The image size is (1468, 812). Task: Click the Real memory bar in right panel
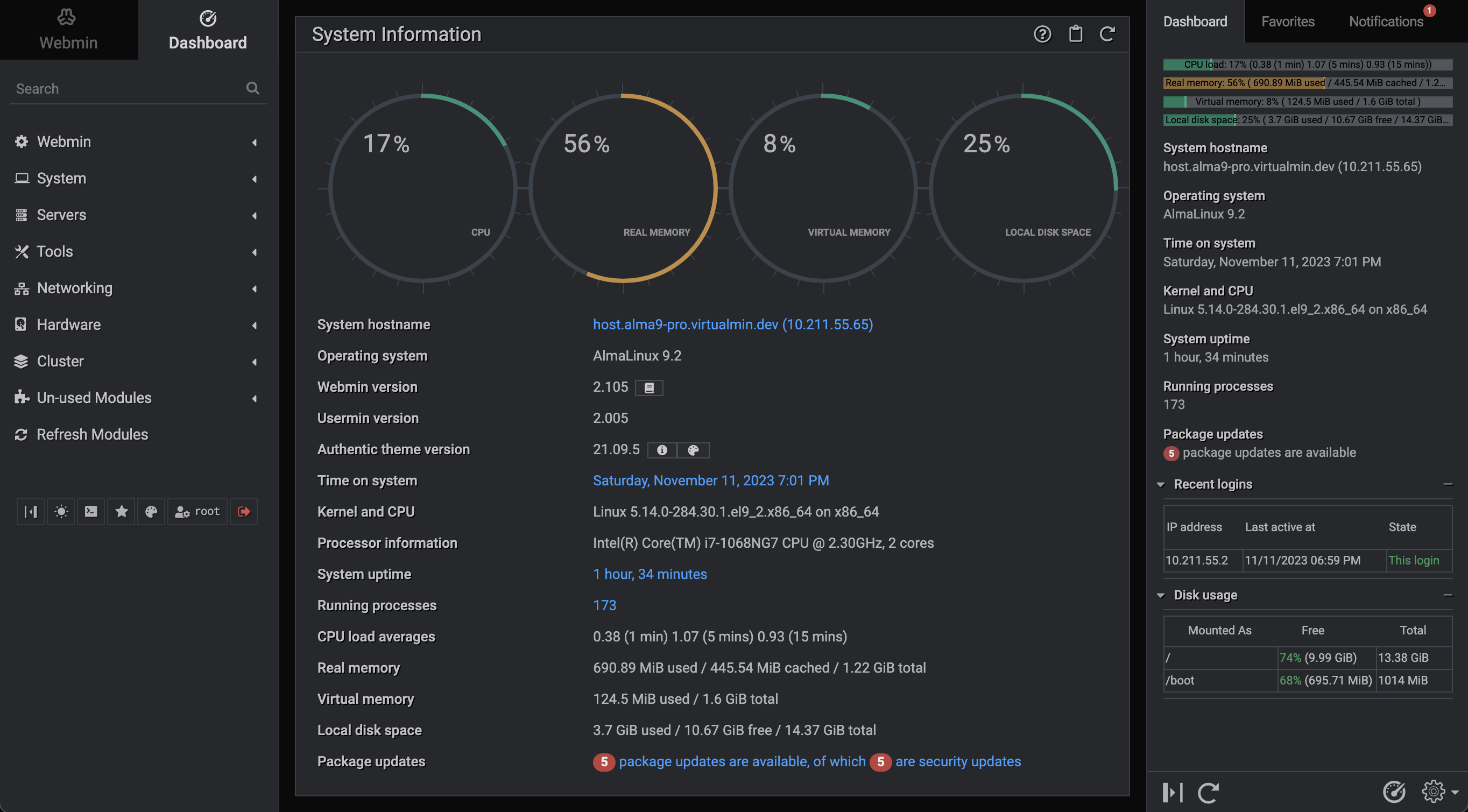point(1307,83)
